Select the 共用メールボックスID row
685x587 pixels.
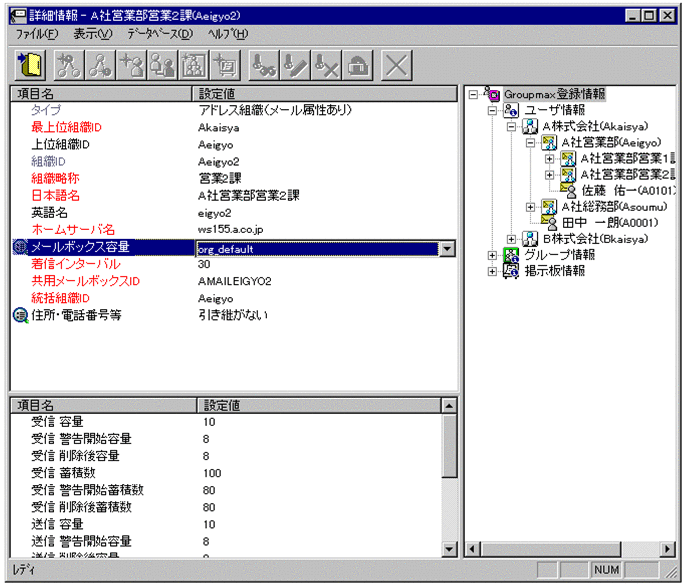tap(234, 281)
